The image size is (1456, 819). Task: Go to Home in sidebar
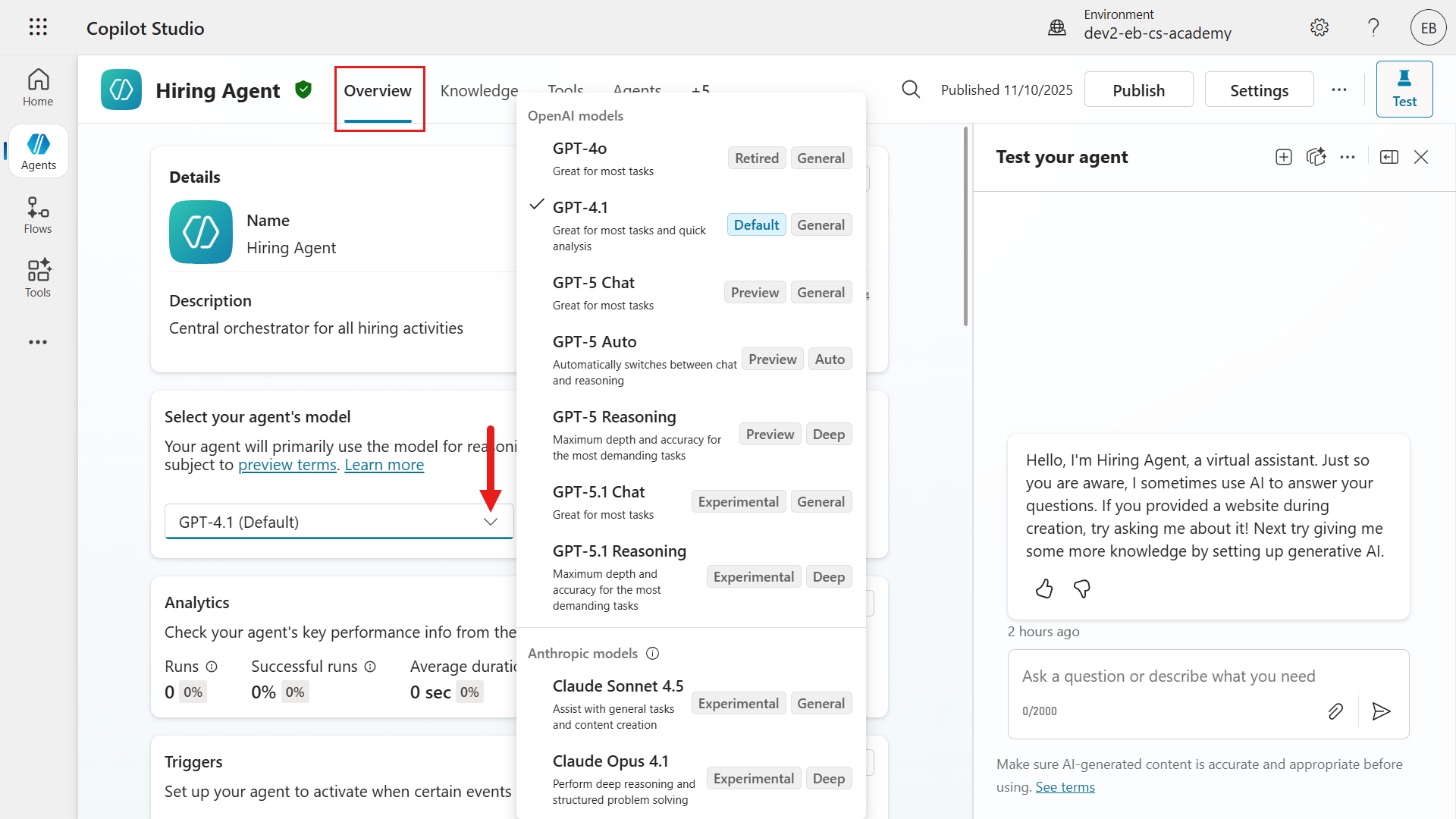pyautogui.click(x=38, y=88)
